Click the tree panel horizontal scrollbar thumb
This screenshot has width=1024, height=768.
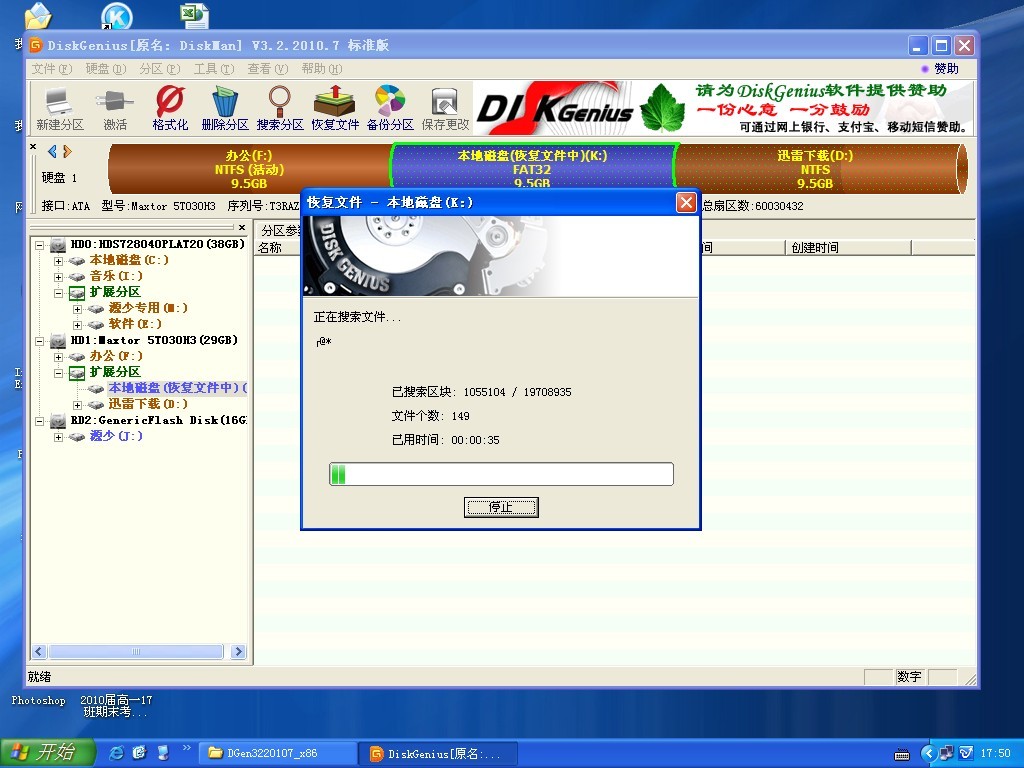pyautogui.click(x=136, y=651)
